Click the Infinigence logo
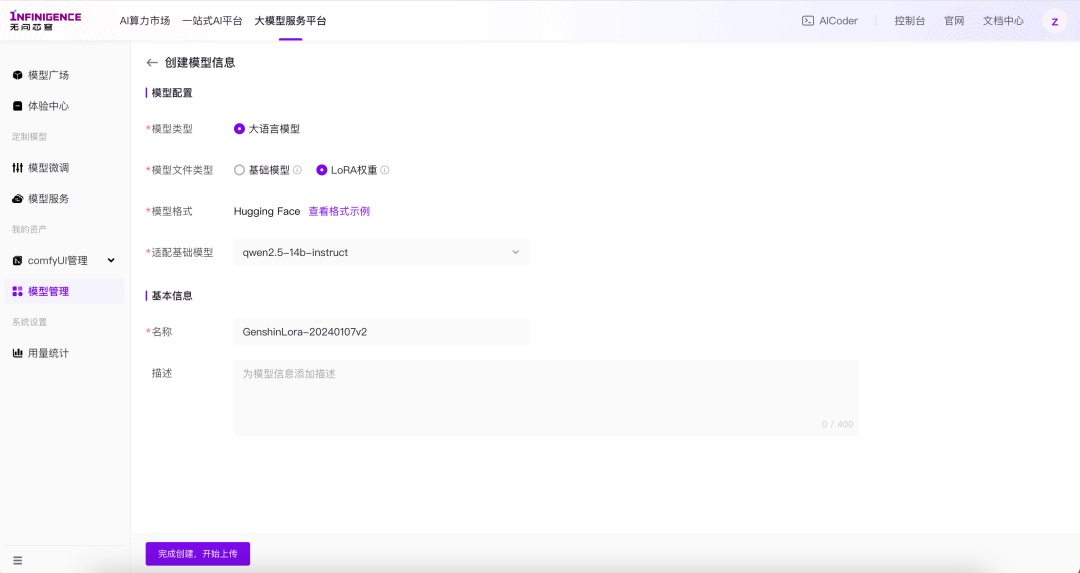Screen dimensions: 1080x573 pos(45,21)
